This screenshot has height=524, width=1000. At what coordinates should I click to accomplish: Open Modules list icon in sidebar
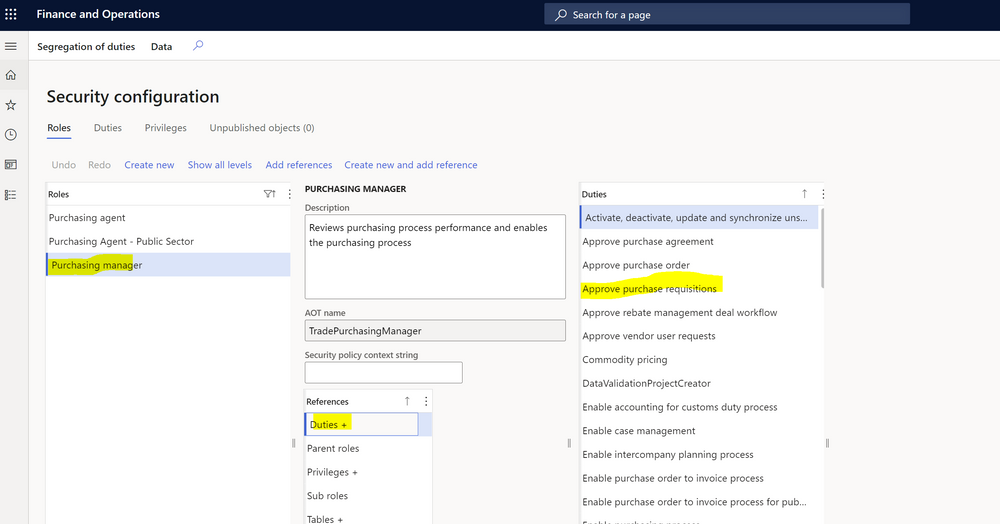[x=11, y=194]
